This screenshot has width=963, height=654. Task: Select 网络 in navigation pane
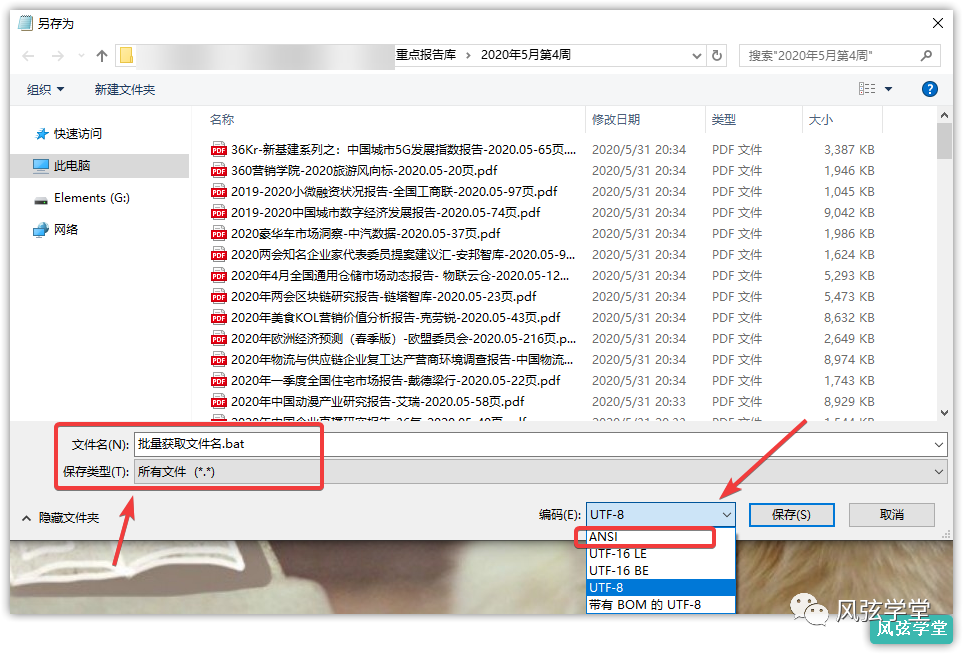[x=65, y=230]
